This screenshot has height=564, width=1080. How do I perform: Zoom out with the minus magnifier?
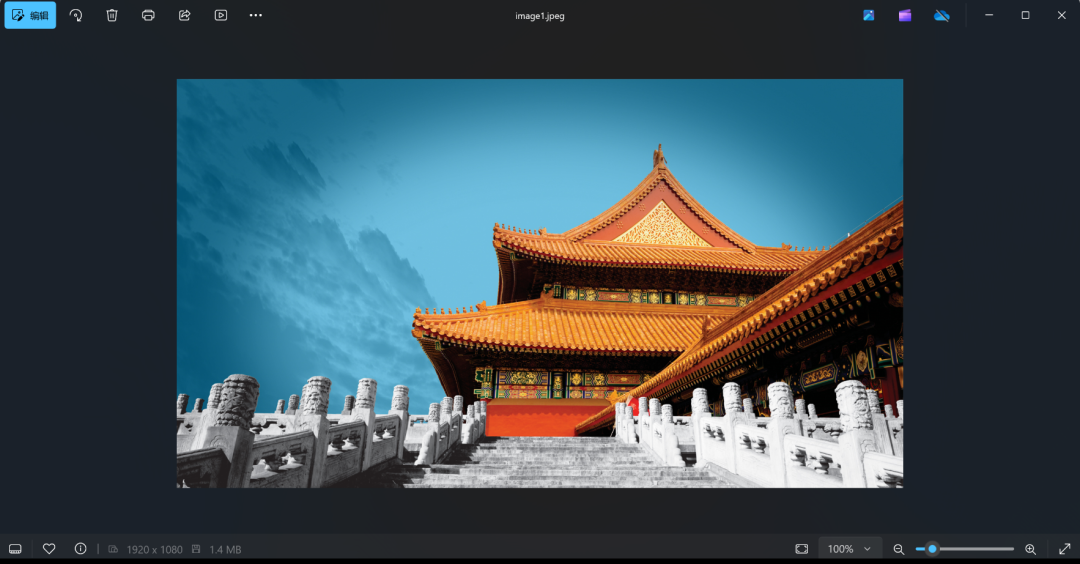click(x=899, y=549)
